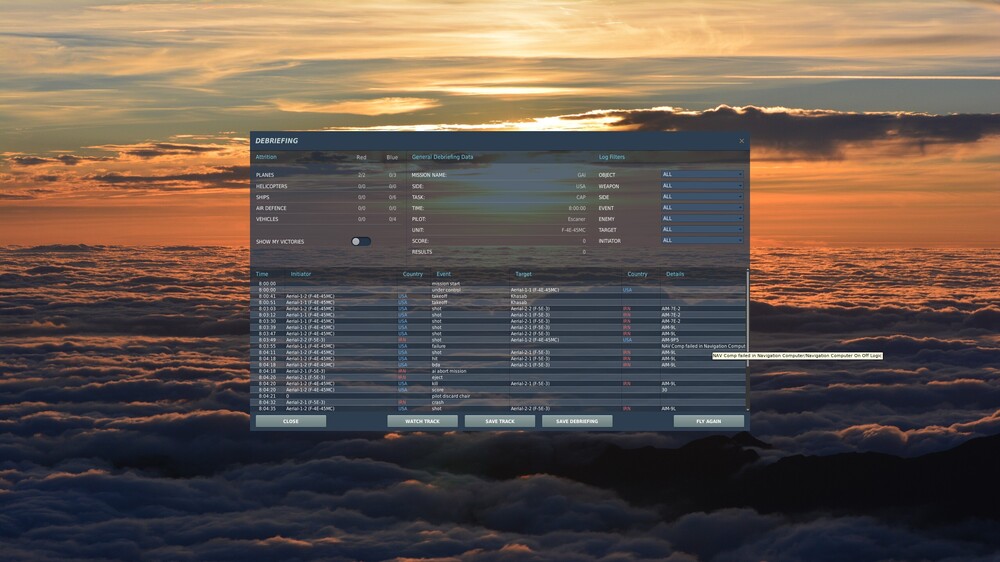Click the Ships attrition row label
1000x562 pixels.
pyautogui.click(x=263, y=197)
